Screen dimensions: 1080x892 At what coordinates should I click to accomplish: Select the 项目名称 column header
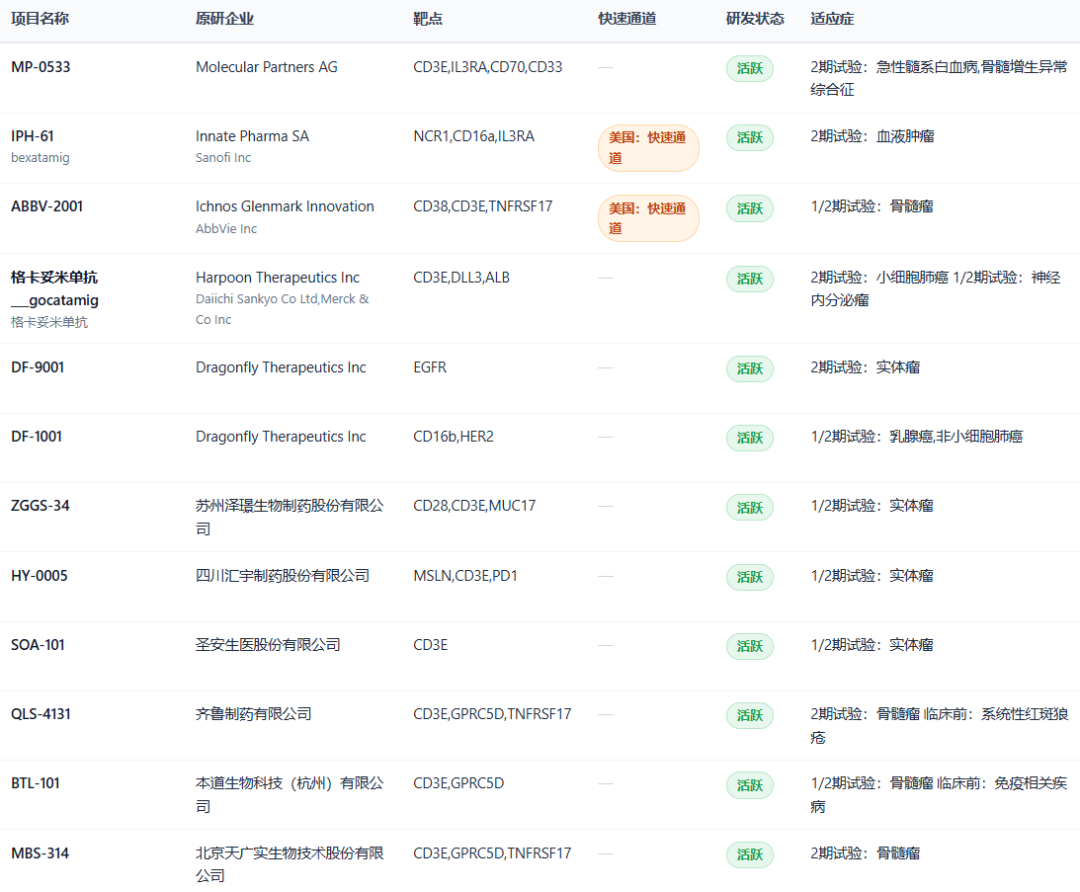40,19
